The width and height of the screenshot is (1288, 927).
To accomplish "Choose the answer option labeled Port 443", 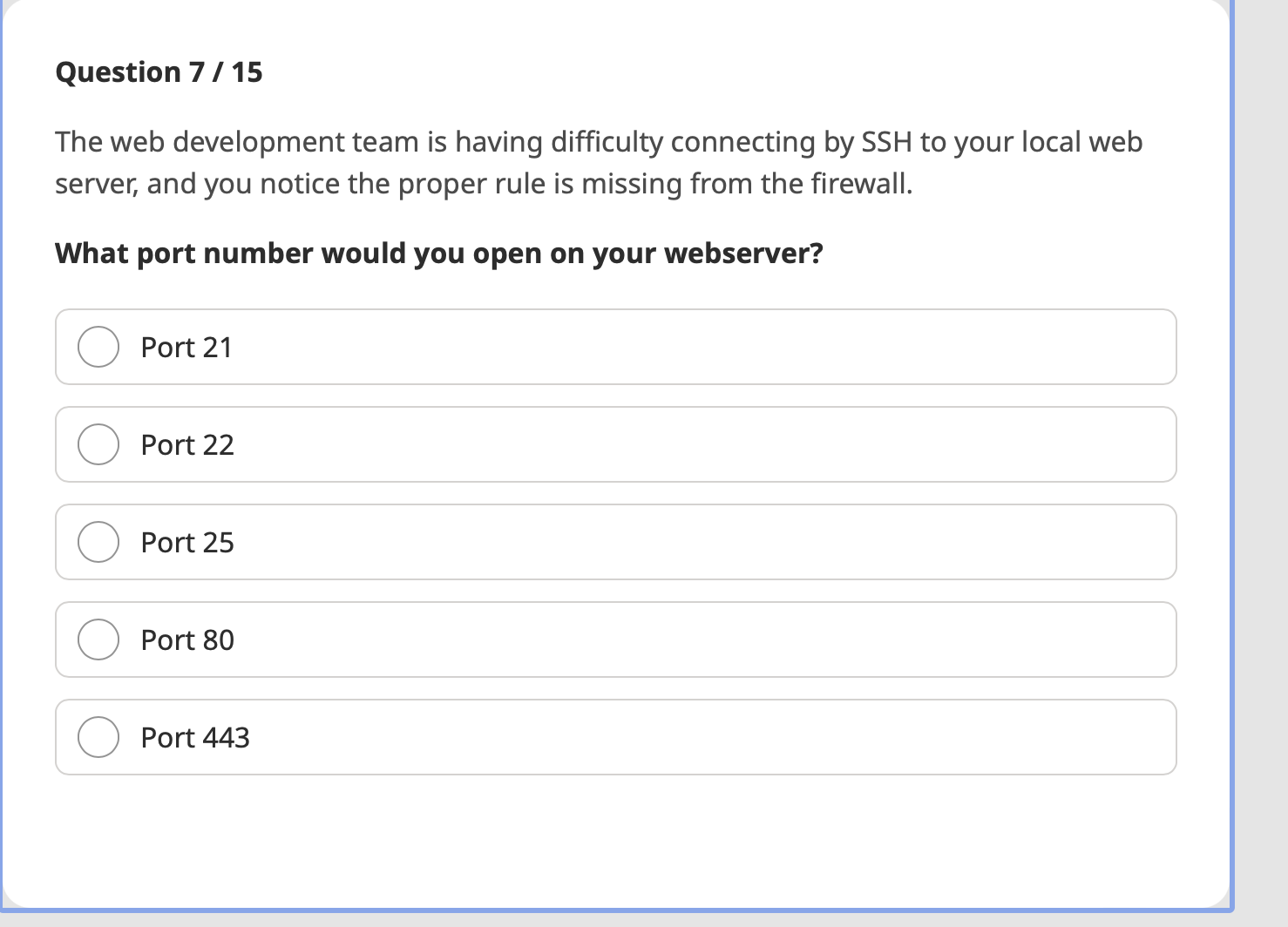I will 194,737.
